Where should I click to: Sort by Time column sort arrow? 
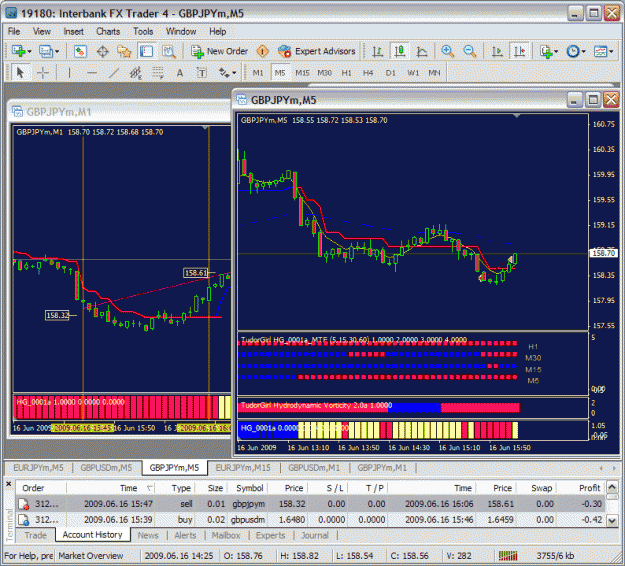(149, 488)
